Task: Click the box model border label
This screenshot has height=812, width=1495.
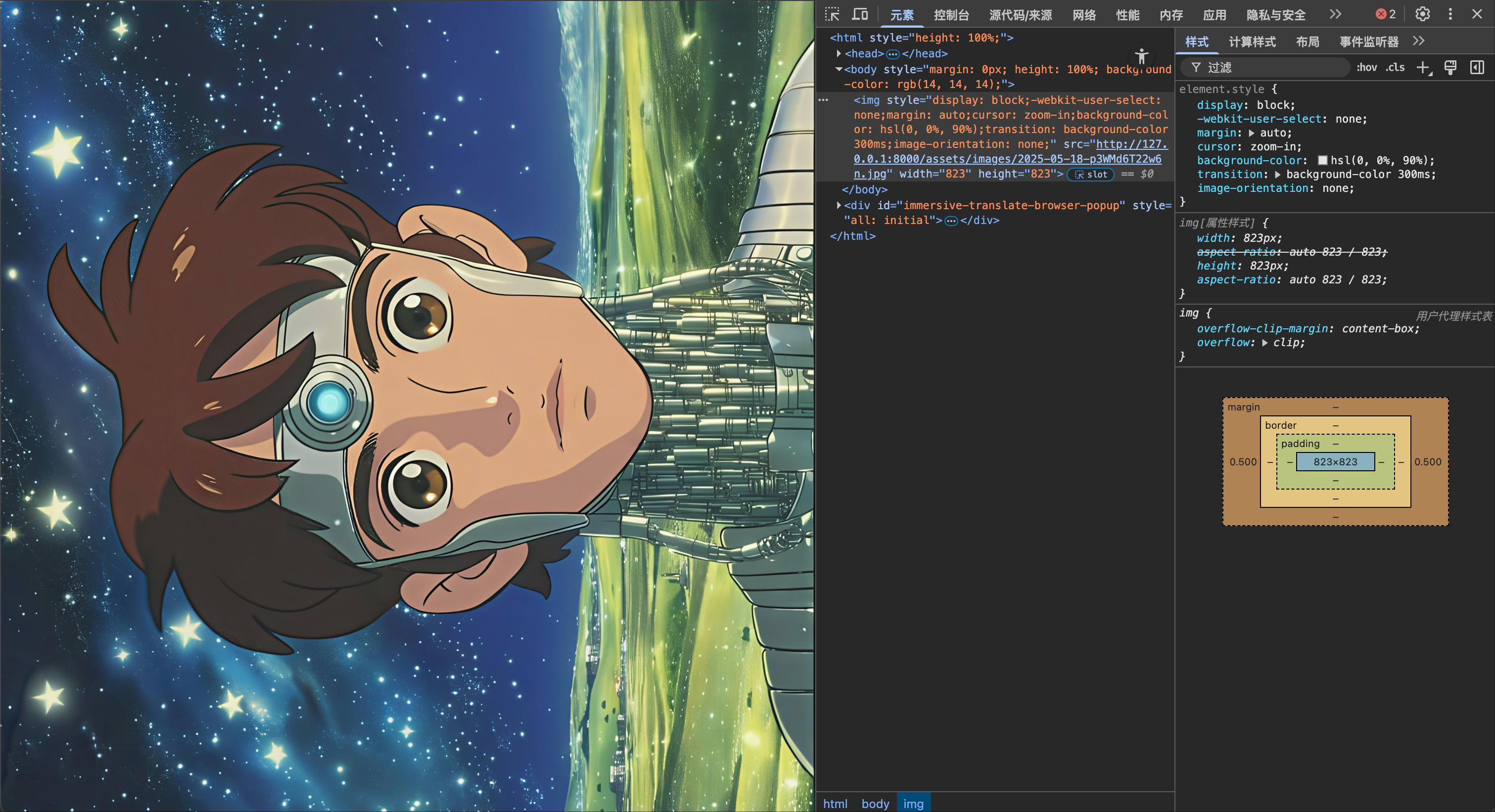Action: pos(1280,425)
